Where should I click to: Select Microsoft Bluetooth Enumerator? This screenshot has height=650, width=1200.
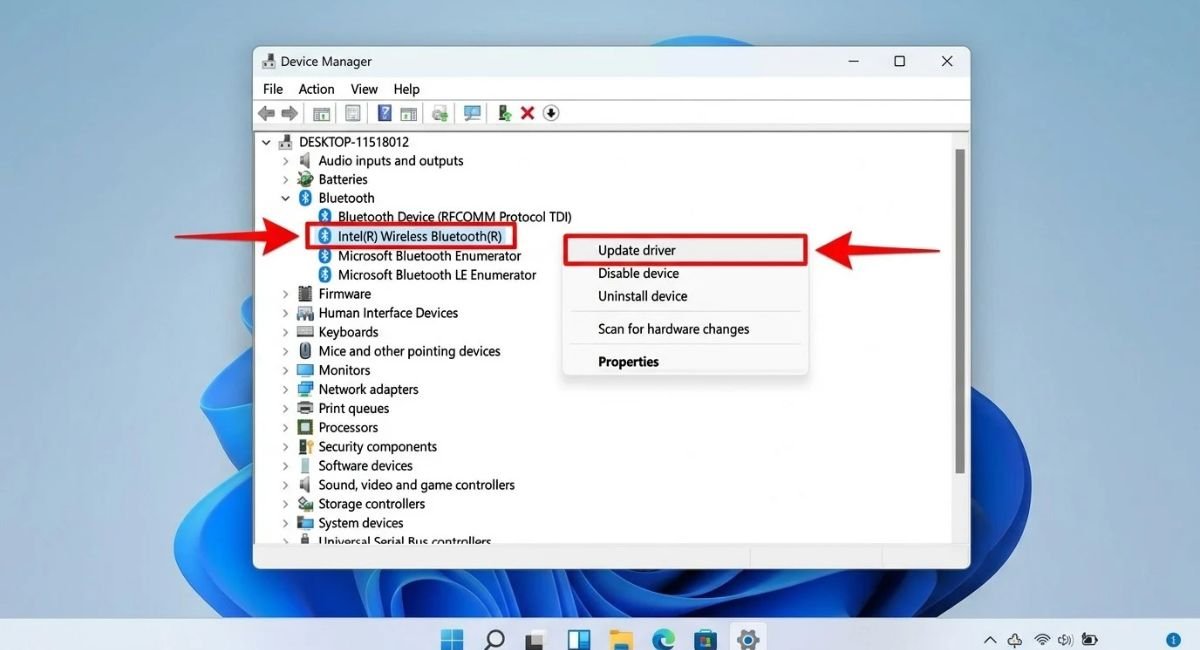(429, 256)
